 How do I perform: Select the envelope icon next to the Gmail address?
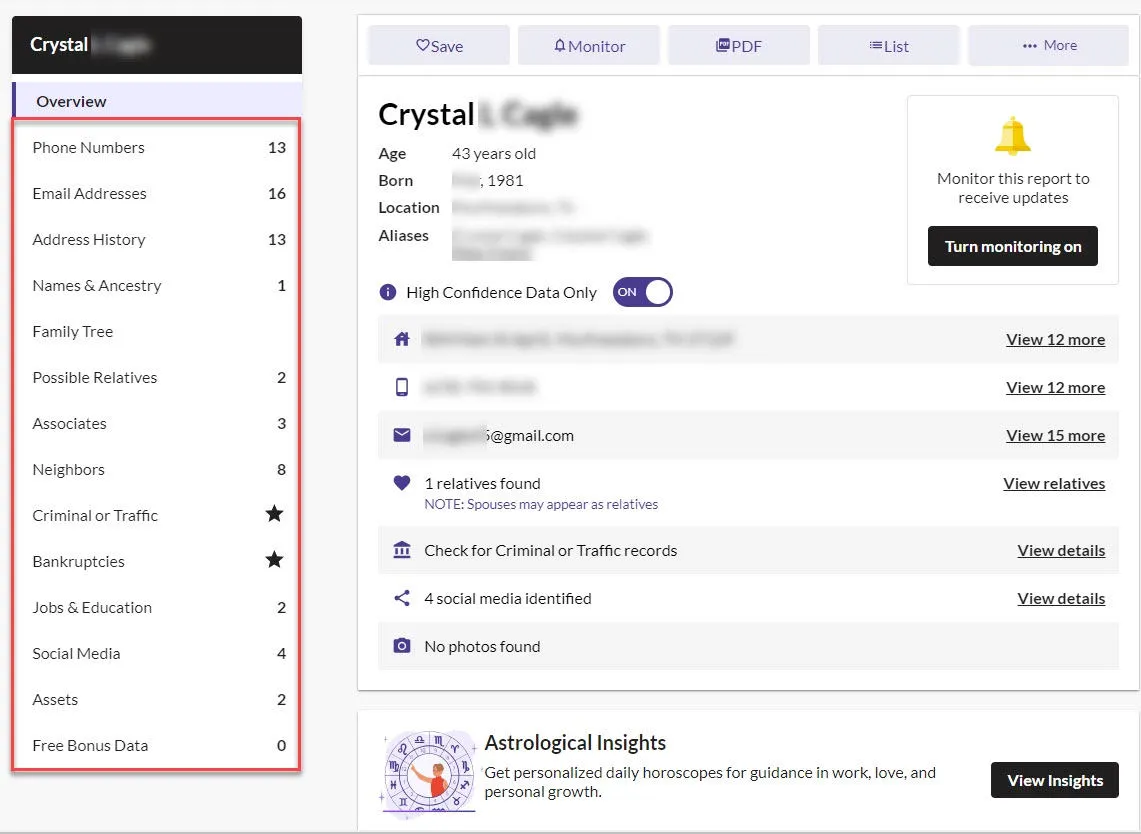(x=401, y=435)
